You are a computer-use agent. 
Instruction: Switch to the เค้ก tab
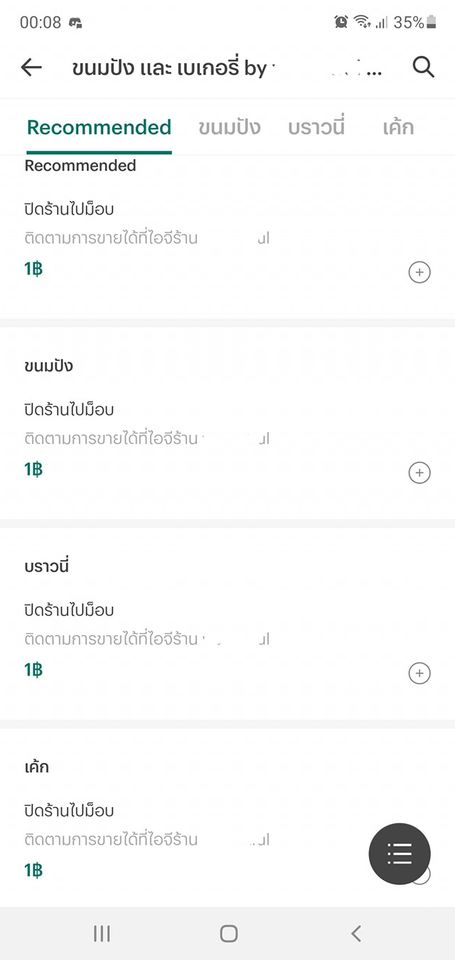[397, 127]
